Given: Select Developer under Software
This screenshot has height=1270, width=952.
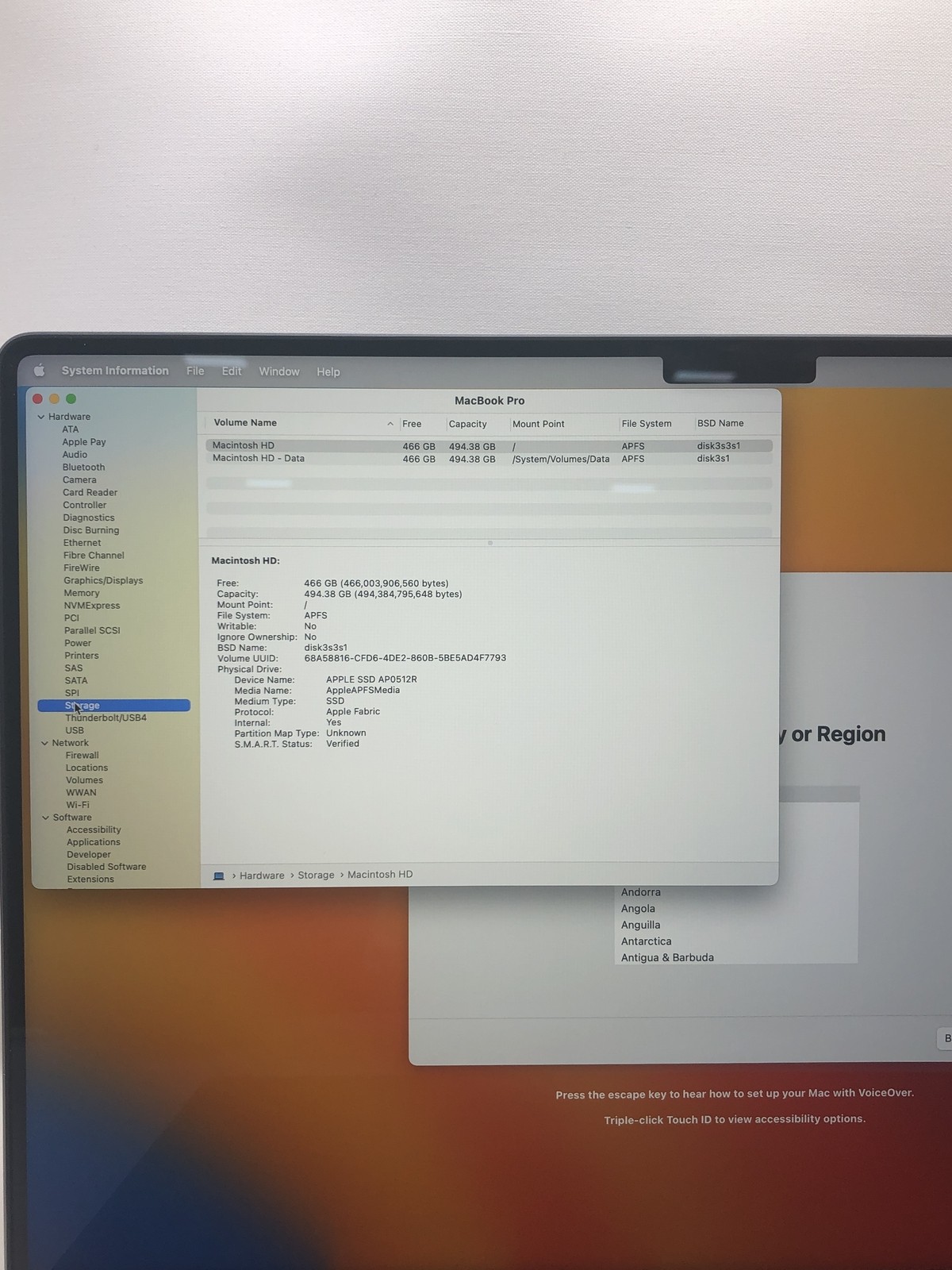Looking at the screenshot, I should tap(89, 855).
